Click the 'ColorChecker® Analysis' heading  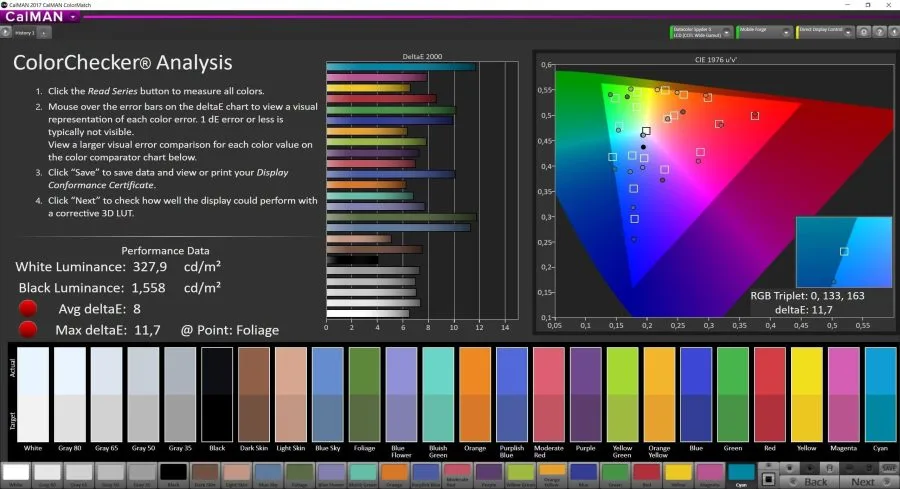pyautogui.click(x=123, y=62)
